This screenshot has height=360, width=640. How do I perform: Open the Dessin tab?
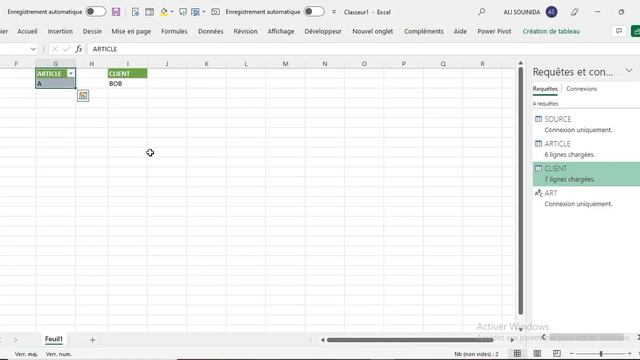tap(92, 31)
